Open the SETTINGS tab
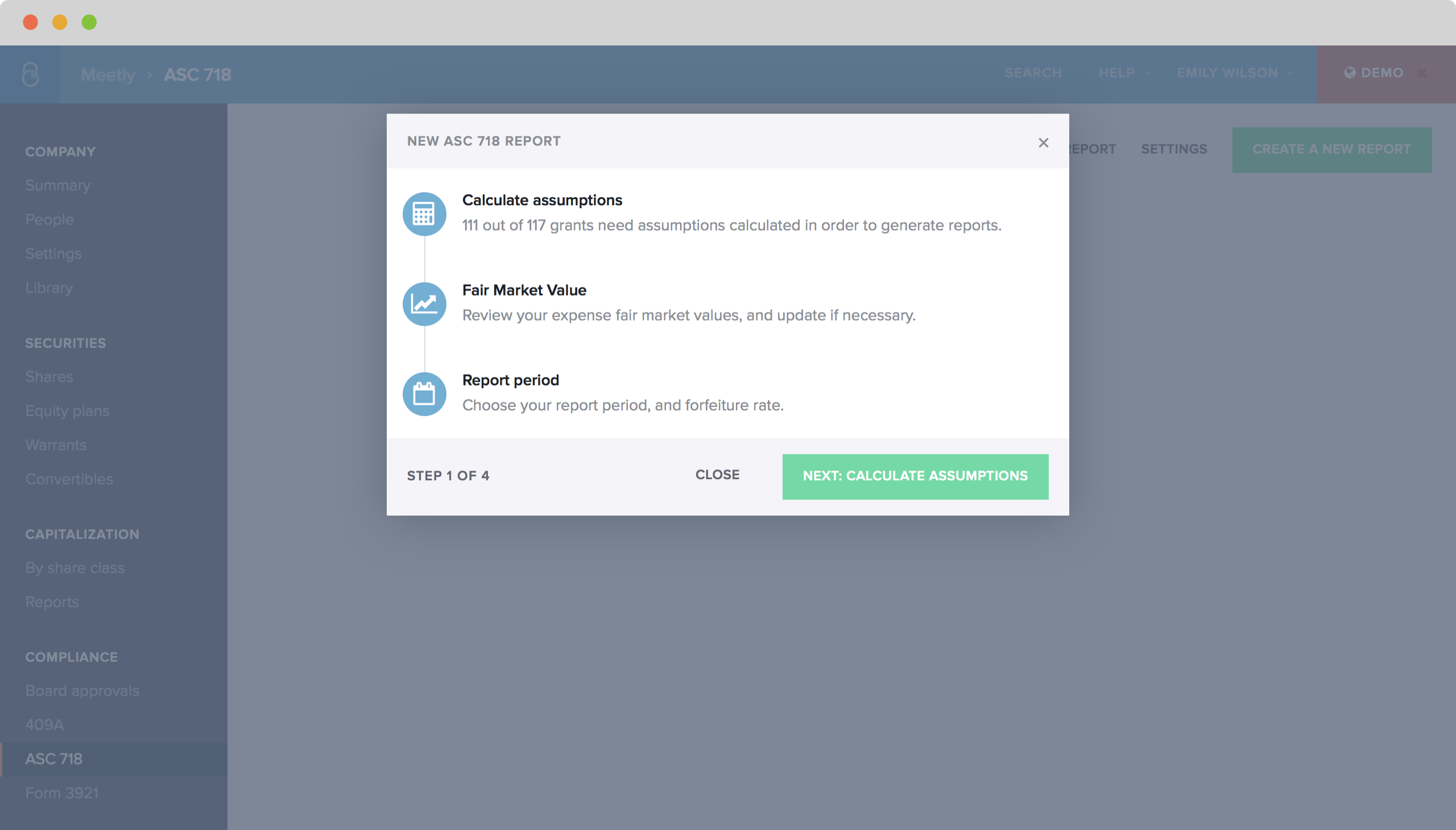The image size is (1456, 830). 1174,150
